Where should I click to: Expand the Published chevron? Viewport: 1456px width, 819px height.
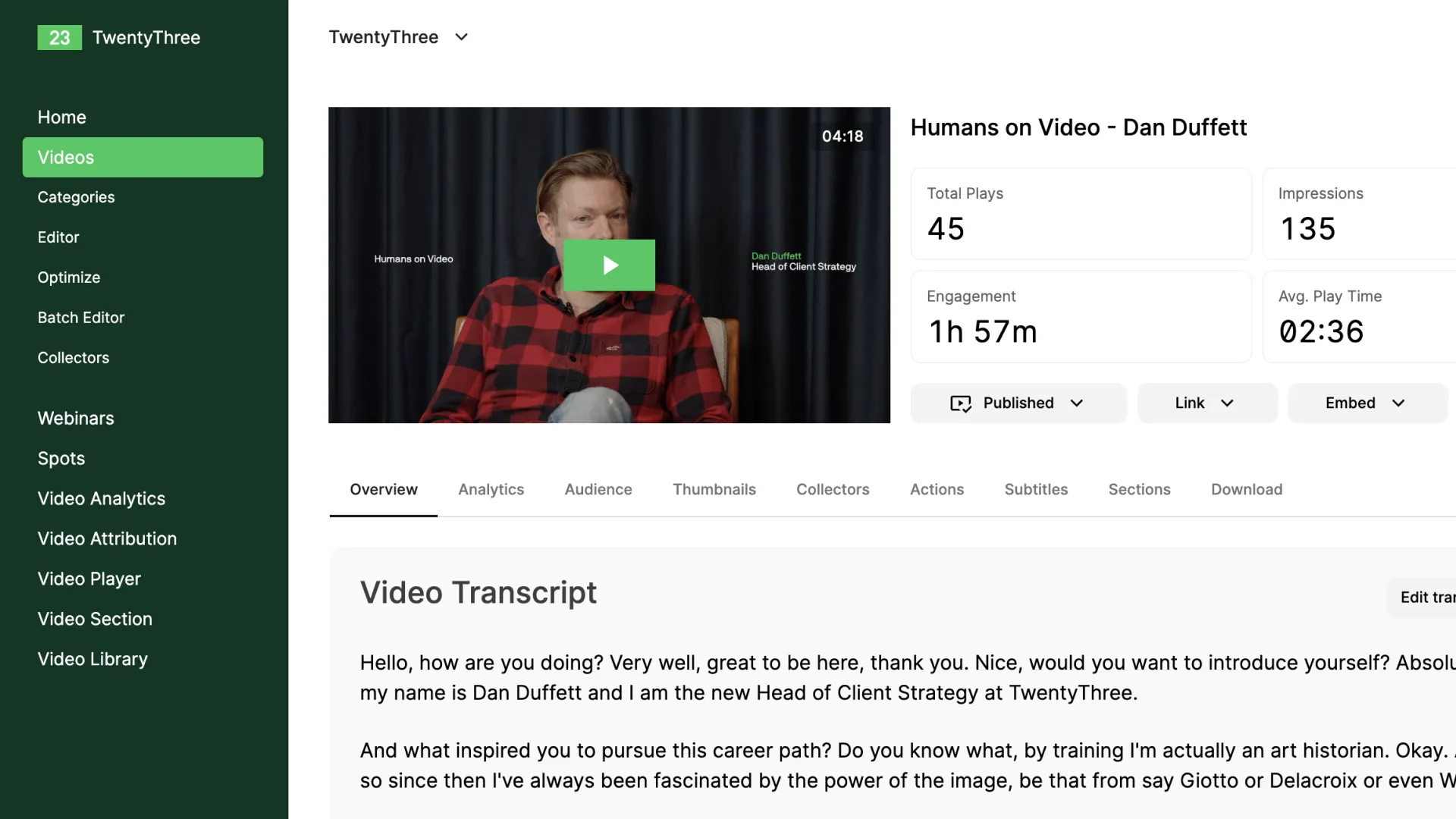[x=1077, y=403]
